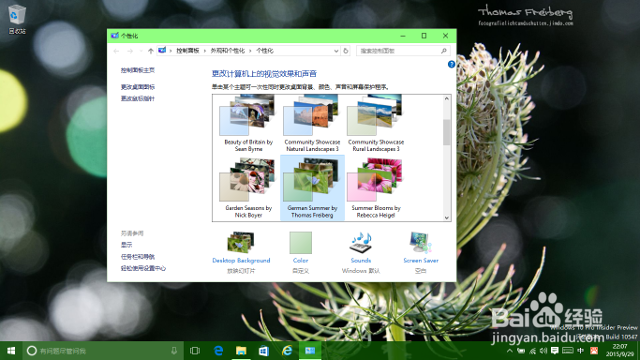This screenshot has width=640, height=360.
Task: Click the Back navigation arrow
Action: 116,51
